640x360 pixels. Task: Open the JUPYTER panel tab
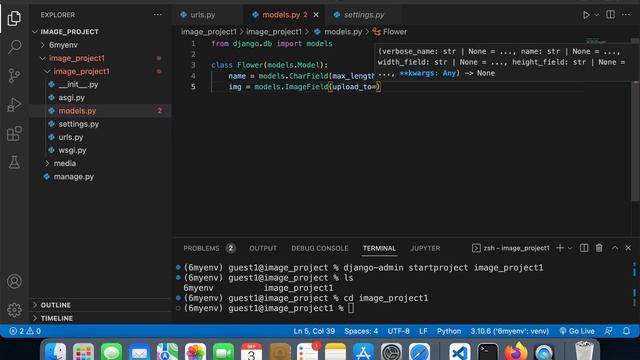(425, 248)
